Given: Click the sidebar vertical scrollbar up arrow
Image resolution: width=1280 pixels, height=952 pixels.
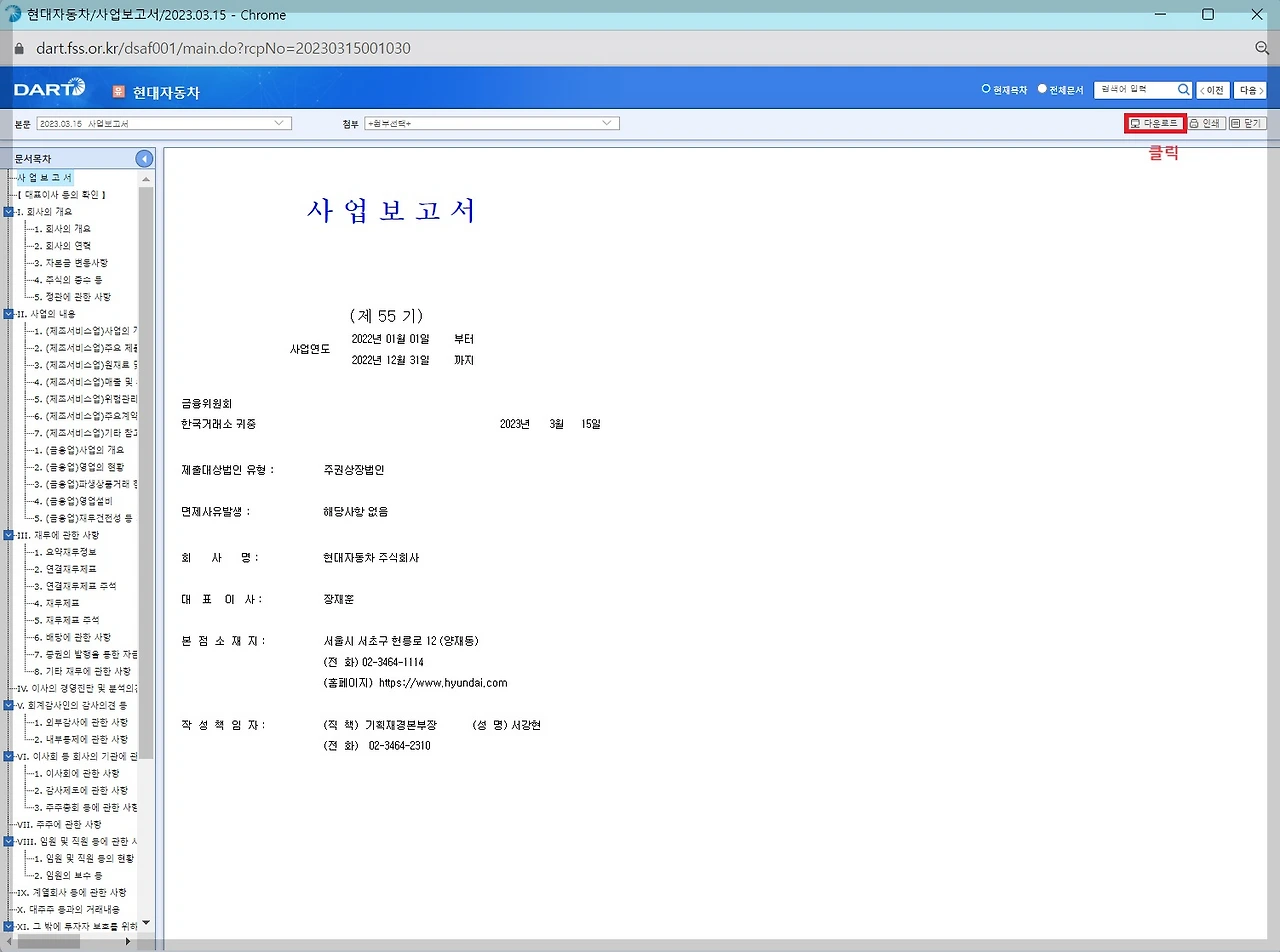Looking at the screenshot, I should click(146, 179).
